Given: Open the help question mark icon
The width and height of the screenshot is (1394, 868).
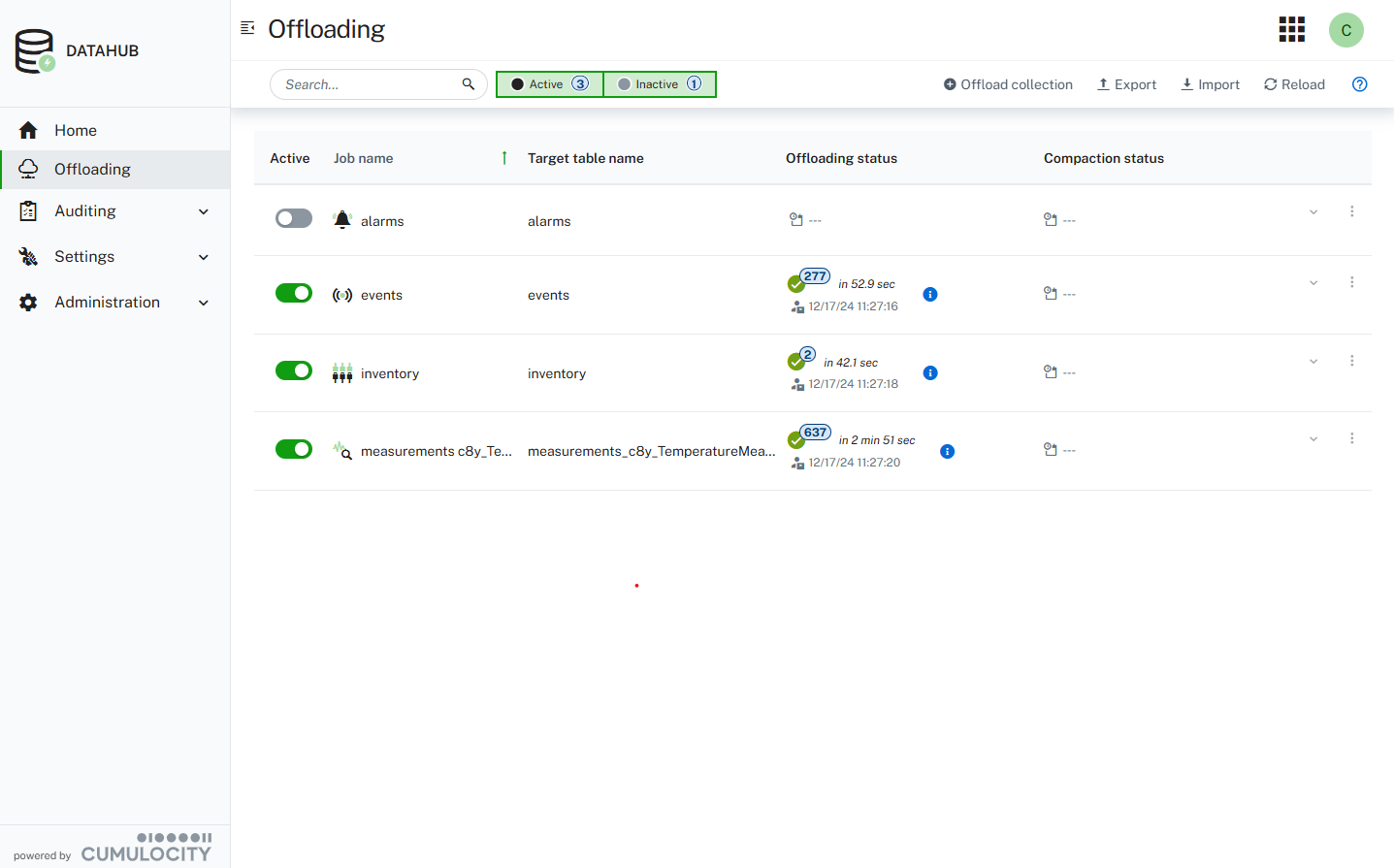Looking at the screenshot, I should pyautogui.click(x=1359, y=83).
